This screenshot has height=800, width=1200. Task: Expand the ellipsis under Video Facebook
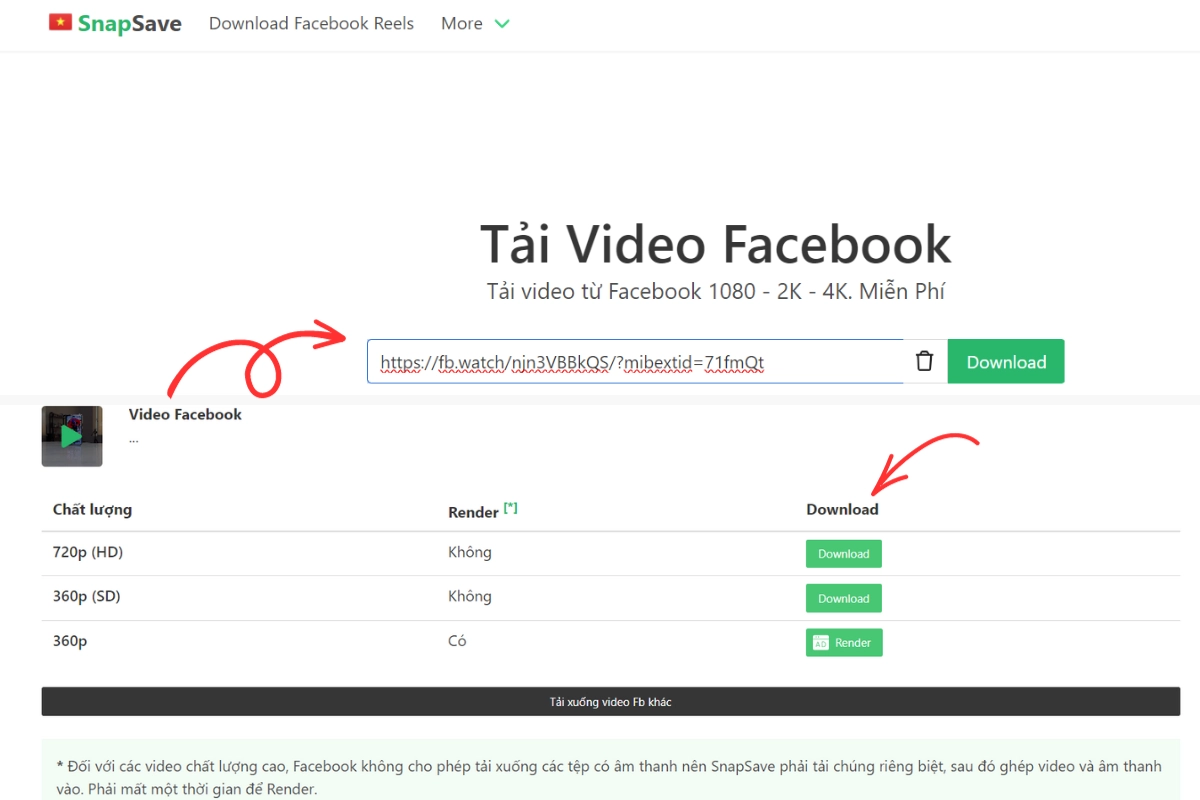coord(133,438)
